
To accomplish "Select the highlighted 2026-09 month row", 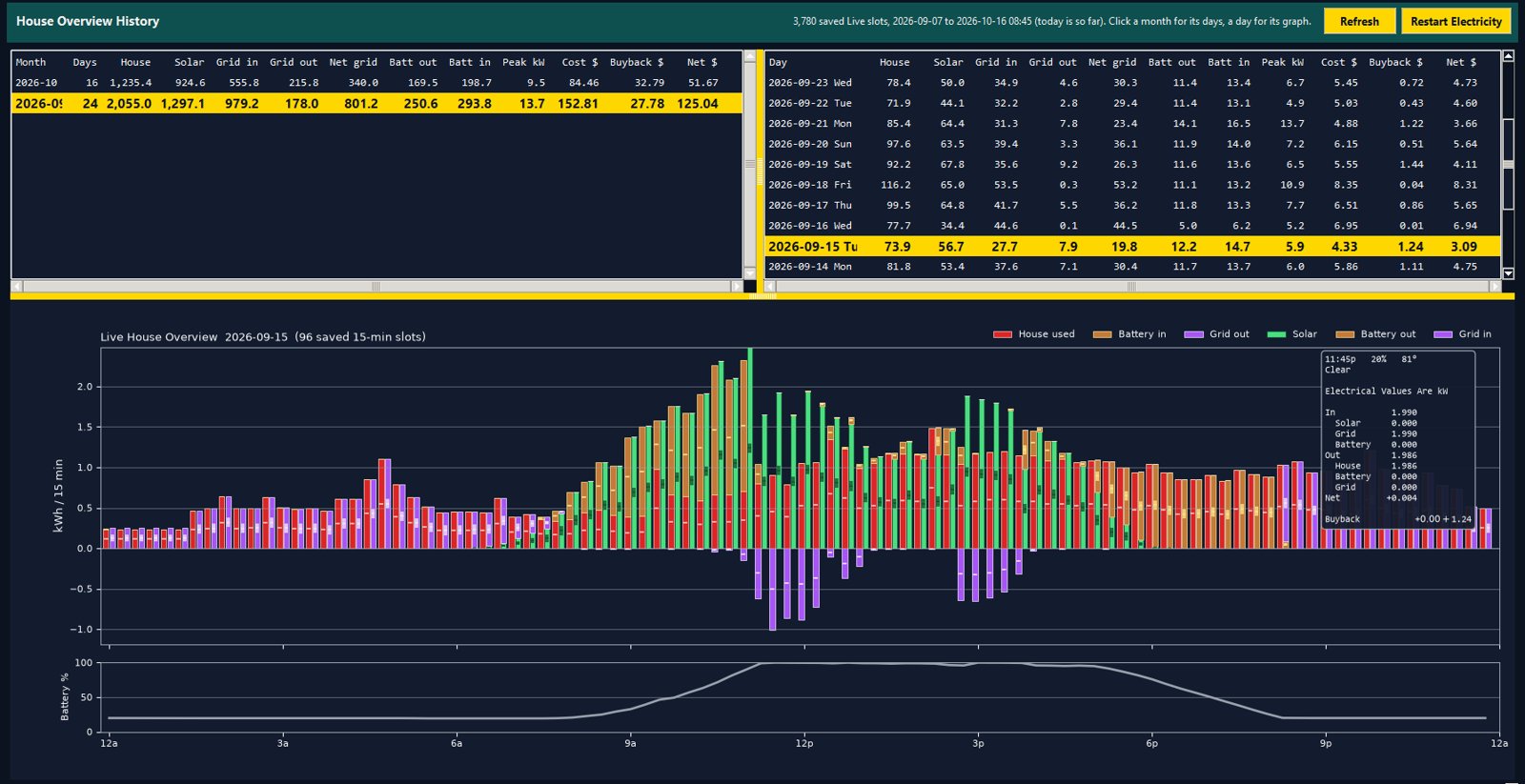I will tap(376, 103).
